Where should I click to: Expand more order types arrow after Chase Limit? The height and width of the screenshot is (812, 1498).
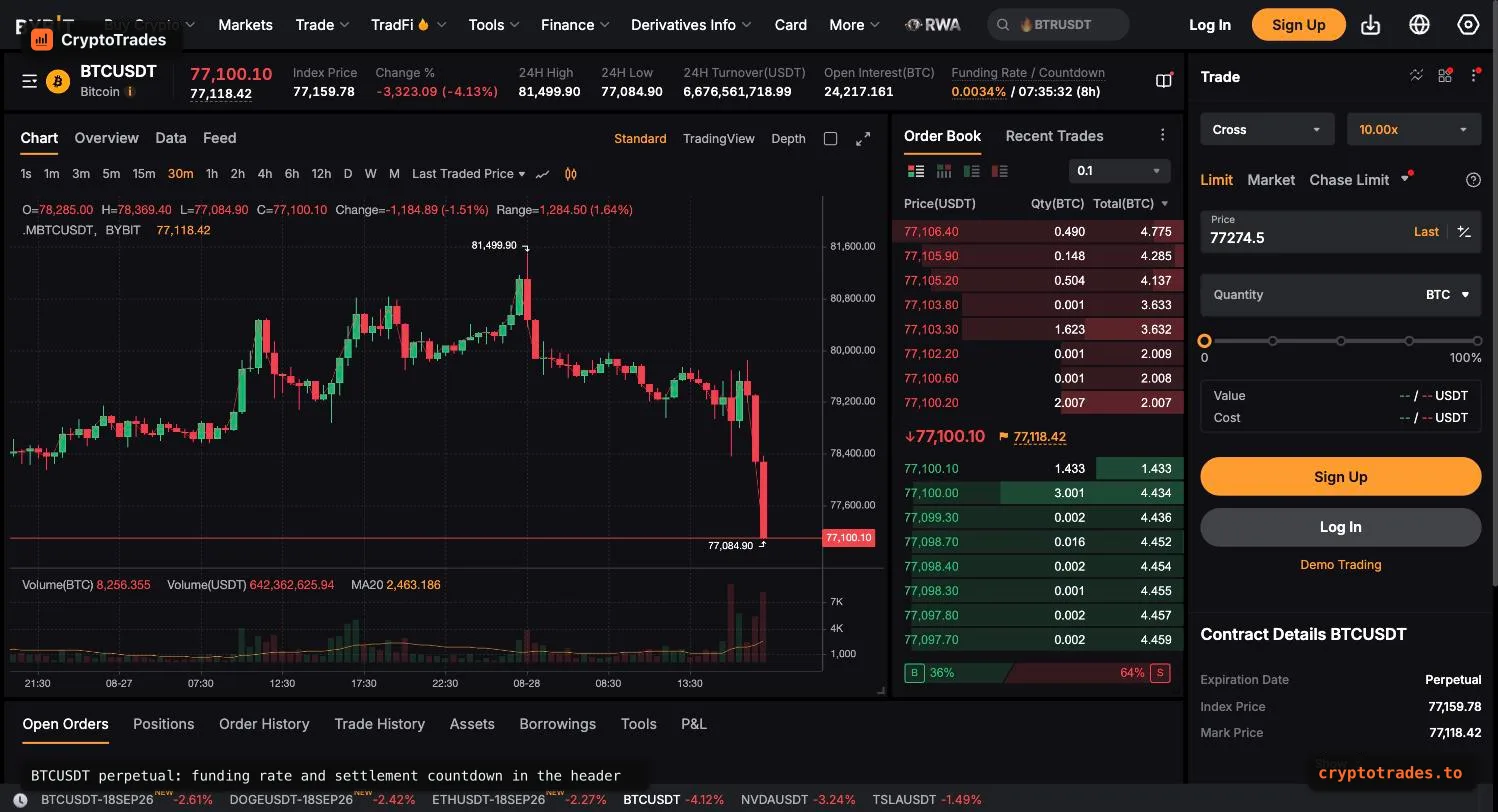1405,180
